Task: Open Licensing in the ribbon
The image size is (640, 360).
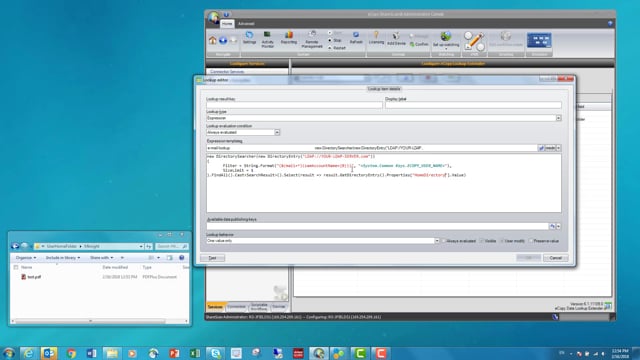Action: [376, 38]
